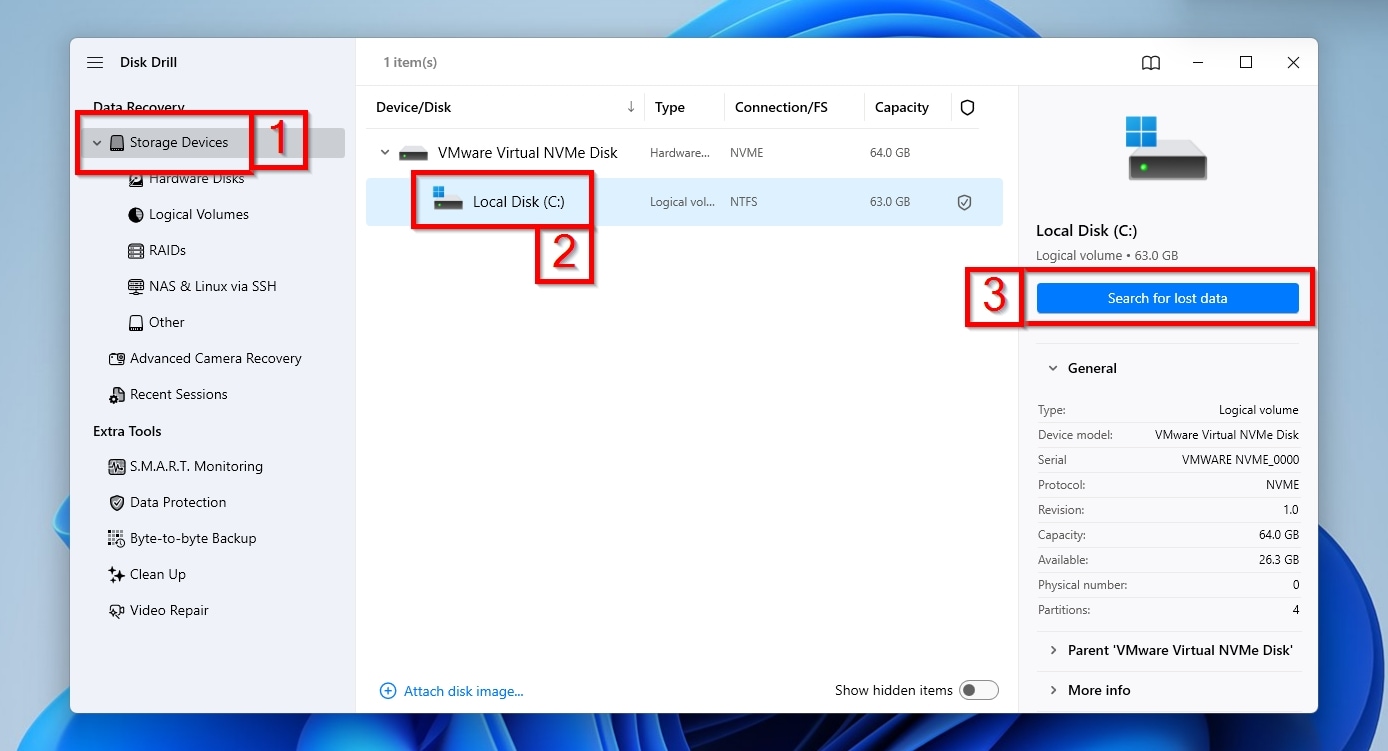The width and height of the screenshot is (1388, 751).
Task: Click the S.M.A.R.T. Monitoring icon
Action: (x=116, y=467)
